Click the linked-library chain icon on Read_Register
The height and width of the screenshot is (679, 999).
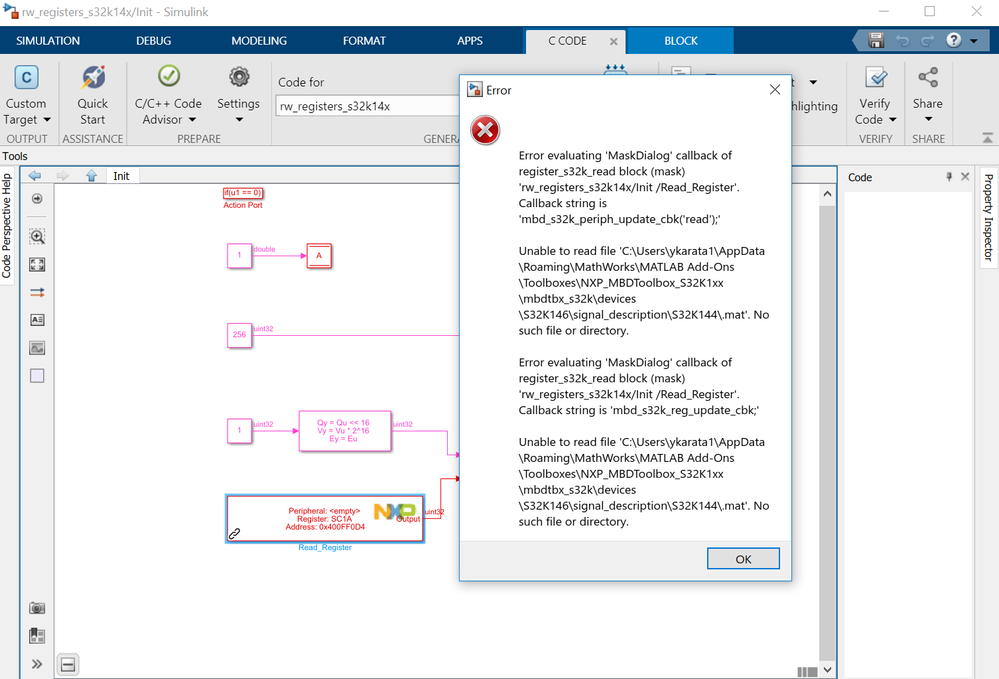tap(234, 533)
